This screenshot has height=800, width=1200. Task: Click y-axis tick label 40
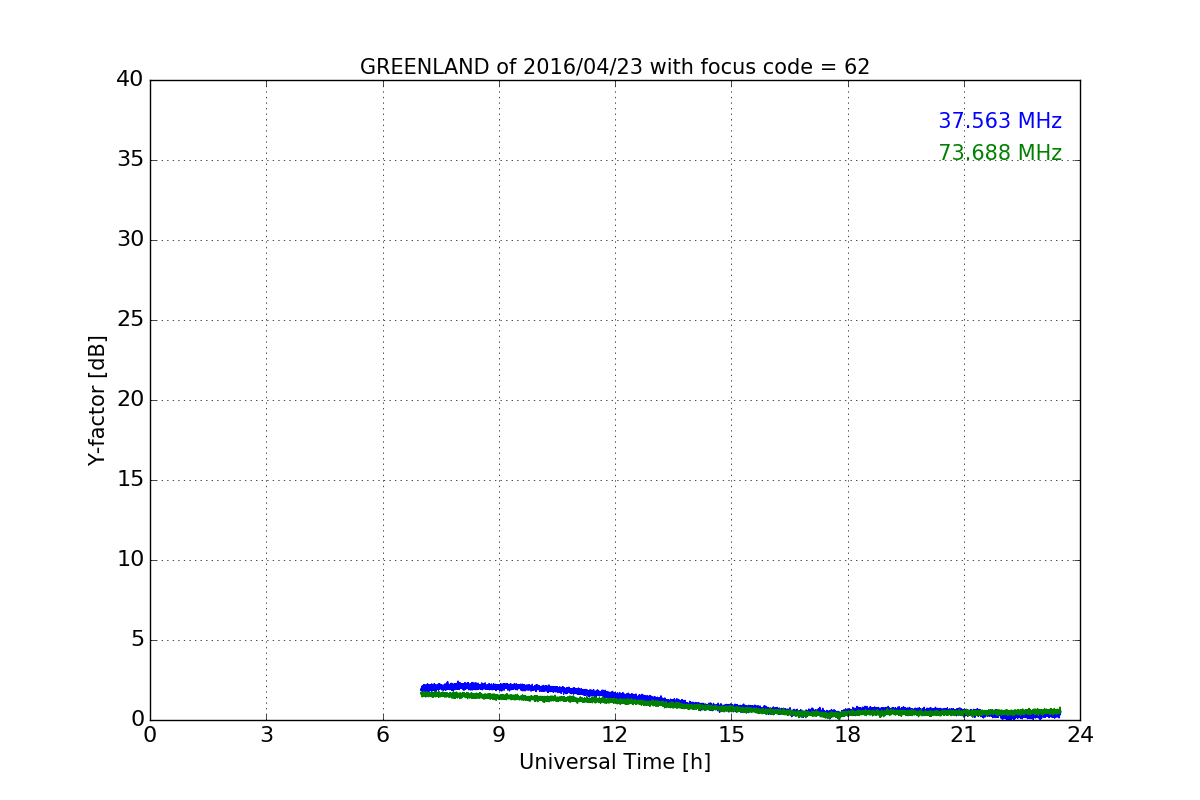[x=130, y=80]
